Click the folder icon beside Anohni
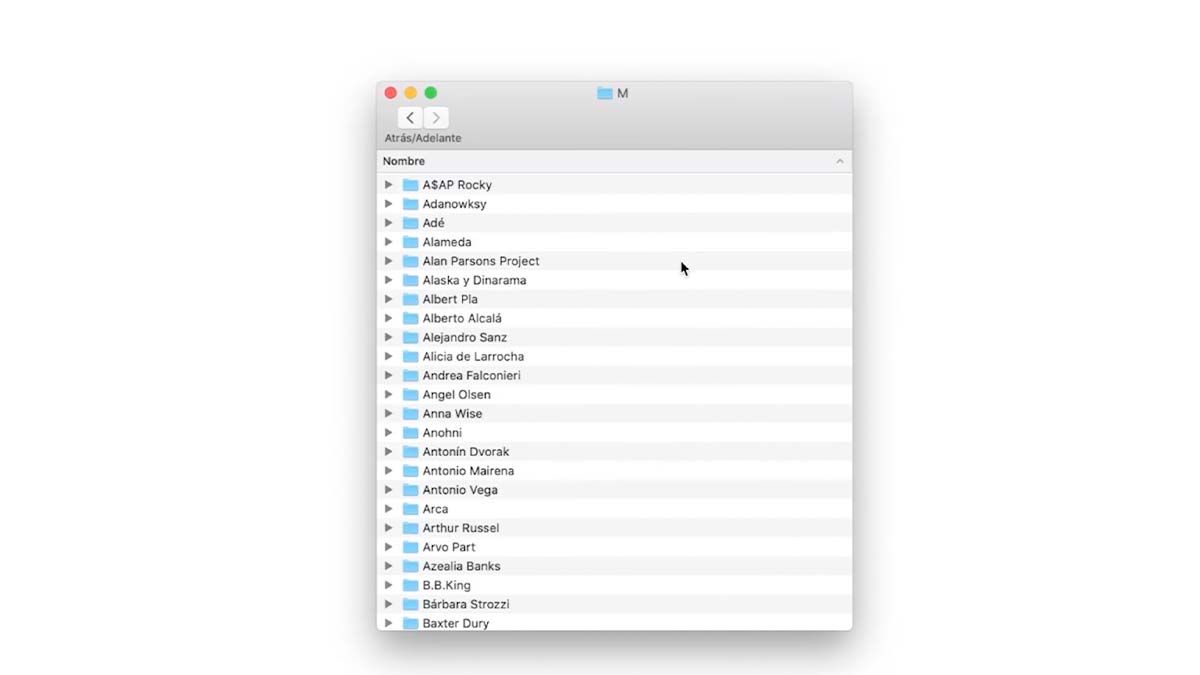1200x675 pixels. click(410, 433)
